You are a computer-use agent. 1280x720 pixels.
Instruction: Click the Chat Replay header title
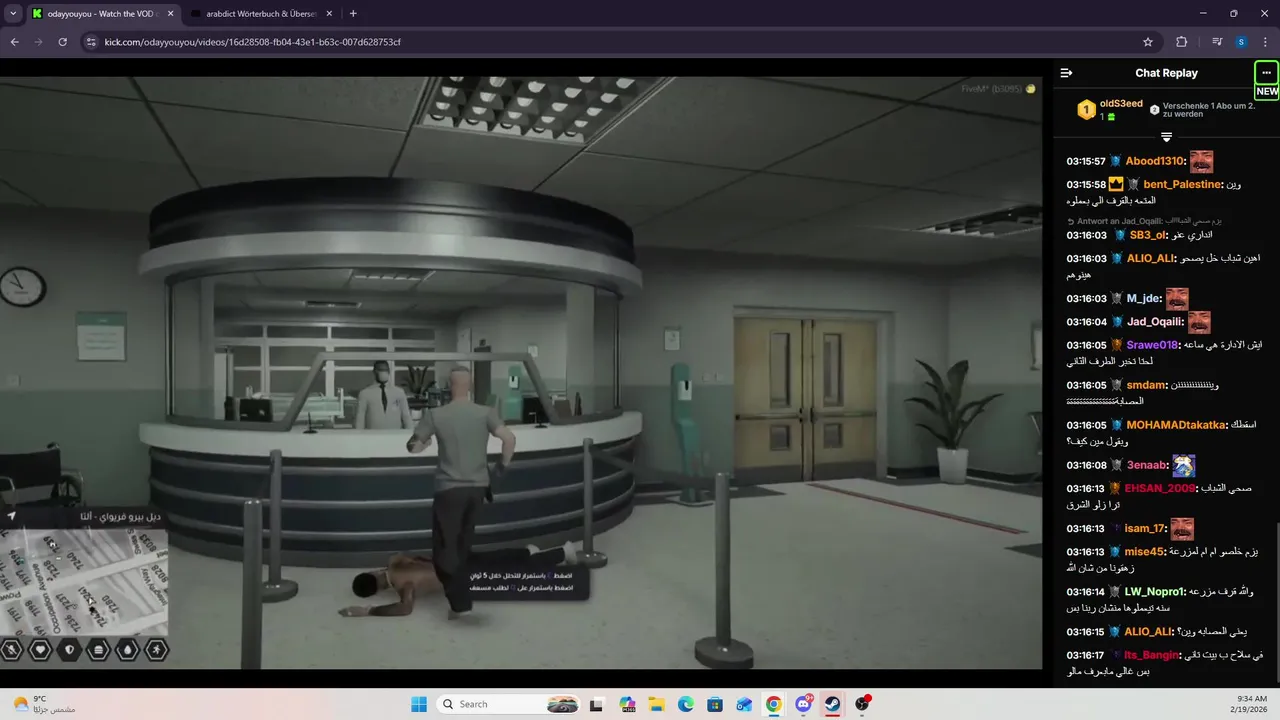coord(1166,73)
